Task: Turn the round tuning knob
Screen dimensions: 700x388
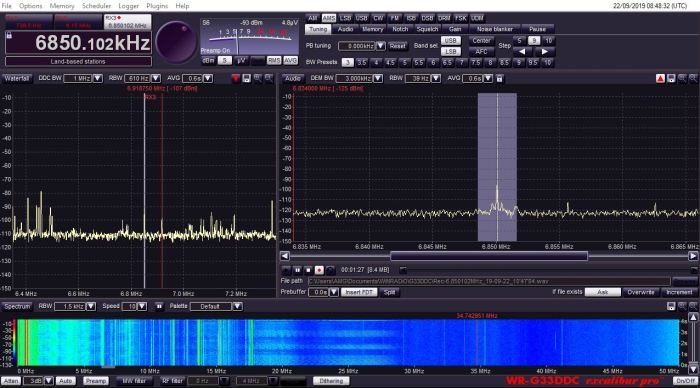Action: (176, 42)
